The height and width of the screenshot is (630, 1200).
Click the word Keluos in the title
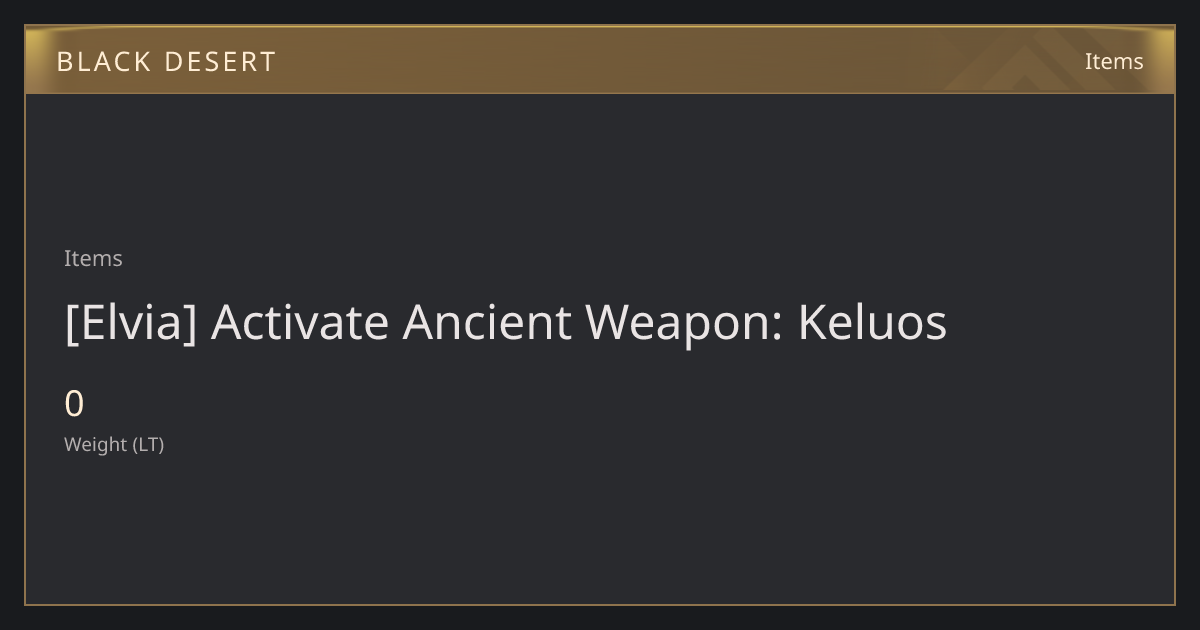point(872,323)
